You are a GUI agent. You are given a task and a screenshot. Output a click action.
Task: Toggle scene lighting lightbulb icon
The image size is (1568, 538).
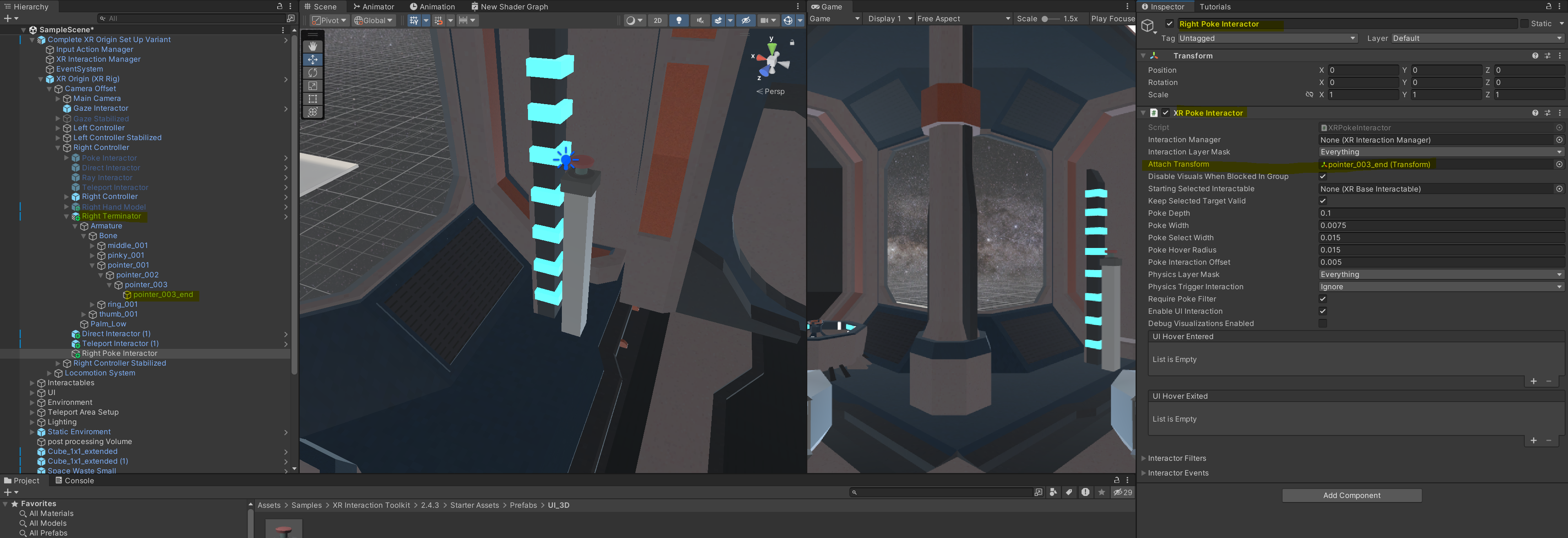679,20
